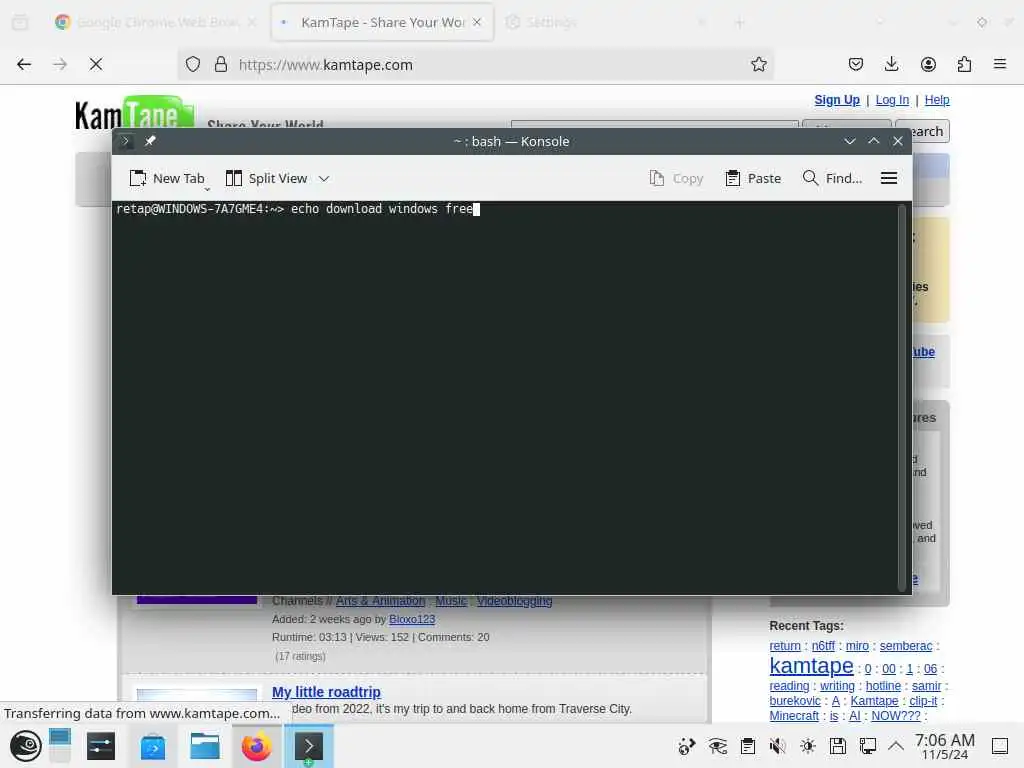Viewport: 1024px width, 768px height.
Task: Switch to Firefox from taskbar
Action: pyautogui.click(x=257, y=746)
